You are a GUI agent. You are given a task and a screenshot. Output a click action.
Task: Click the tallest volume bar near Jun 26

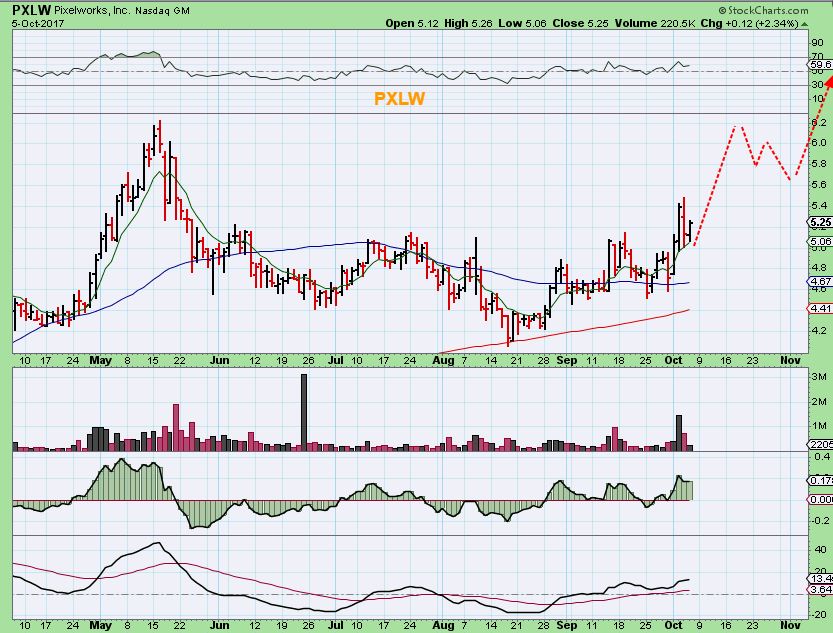(304, 413)
